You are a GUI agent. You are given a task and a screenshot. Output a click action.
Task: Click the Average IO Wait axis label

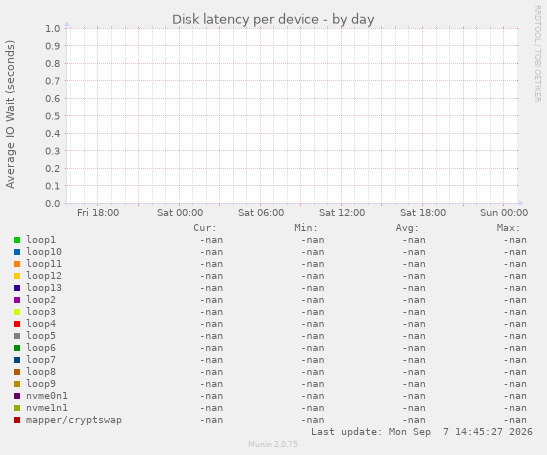pos(10,114)
